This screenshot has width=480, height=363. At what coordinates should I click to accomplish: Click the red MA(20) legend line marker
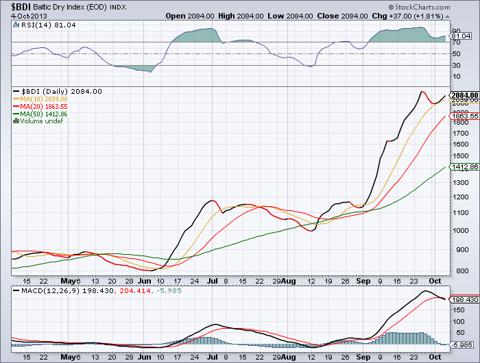click(x=16, y=107)
